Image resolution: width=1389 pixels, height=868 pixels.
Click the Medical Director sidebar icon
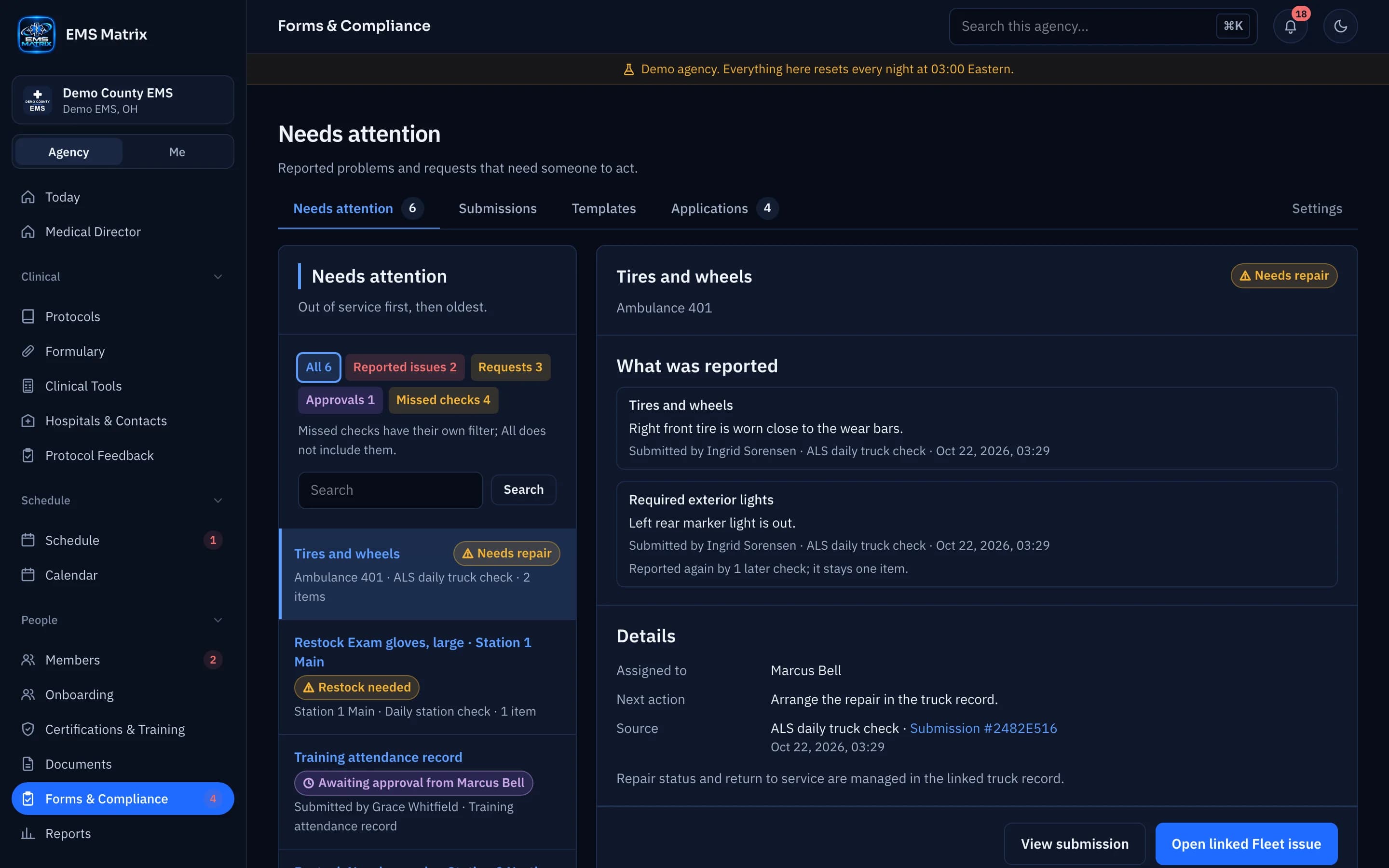pyautogui.click(x=28, y=231)
